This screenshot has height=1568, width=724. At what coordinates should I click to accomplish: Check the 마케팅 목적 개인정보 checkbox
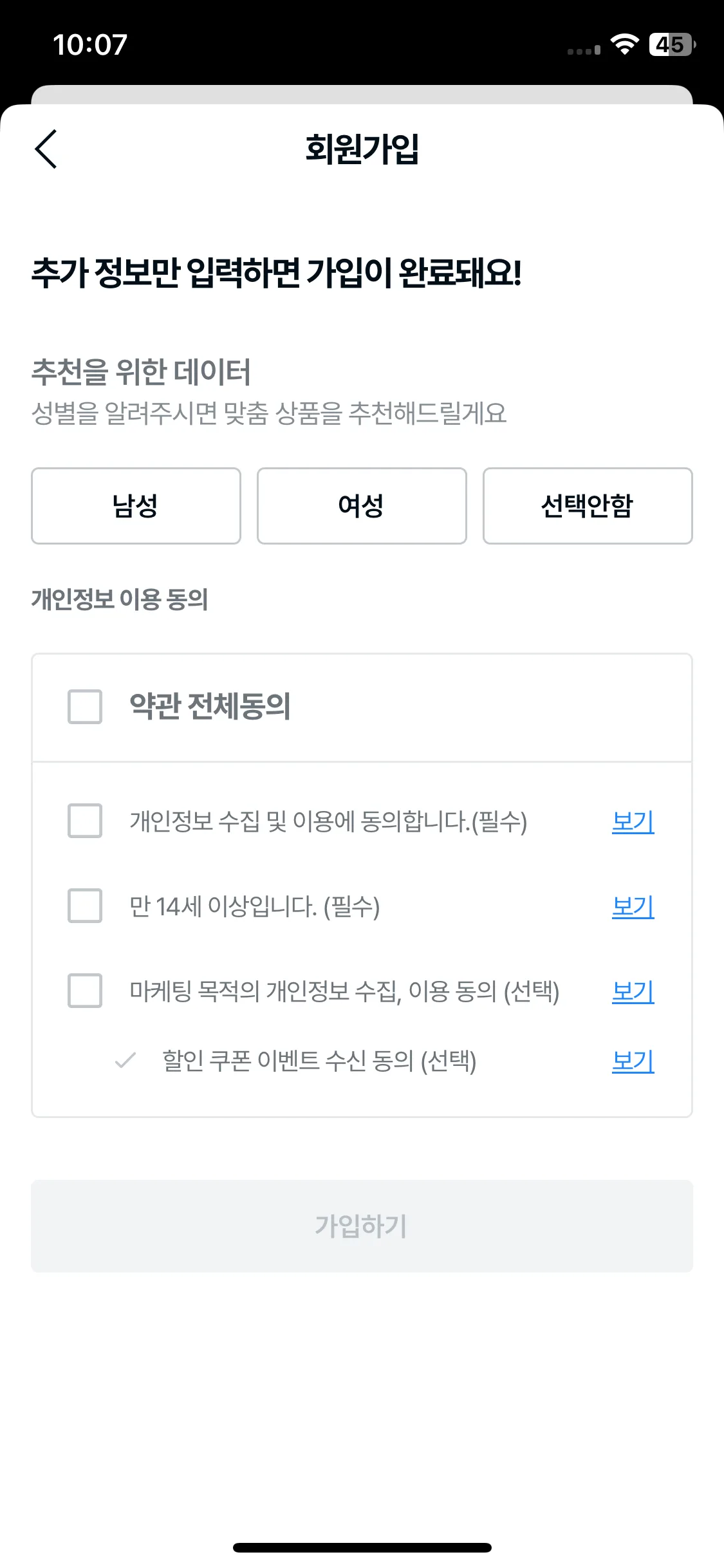(x=85, y=991)
